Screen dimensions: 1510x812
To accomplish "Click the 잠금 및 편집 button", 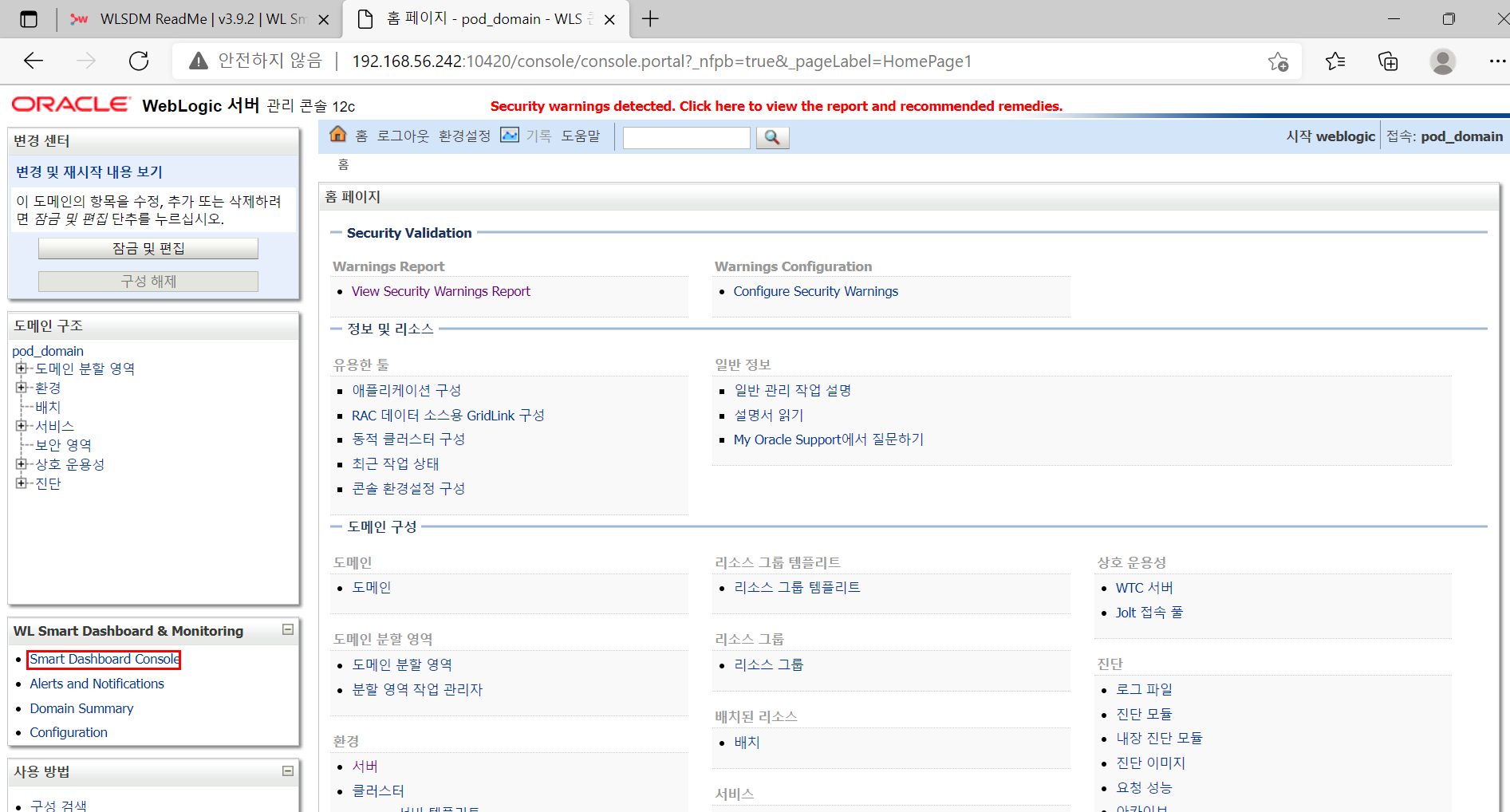I will pos(148,248).
